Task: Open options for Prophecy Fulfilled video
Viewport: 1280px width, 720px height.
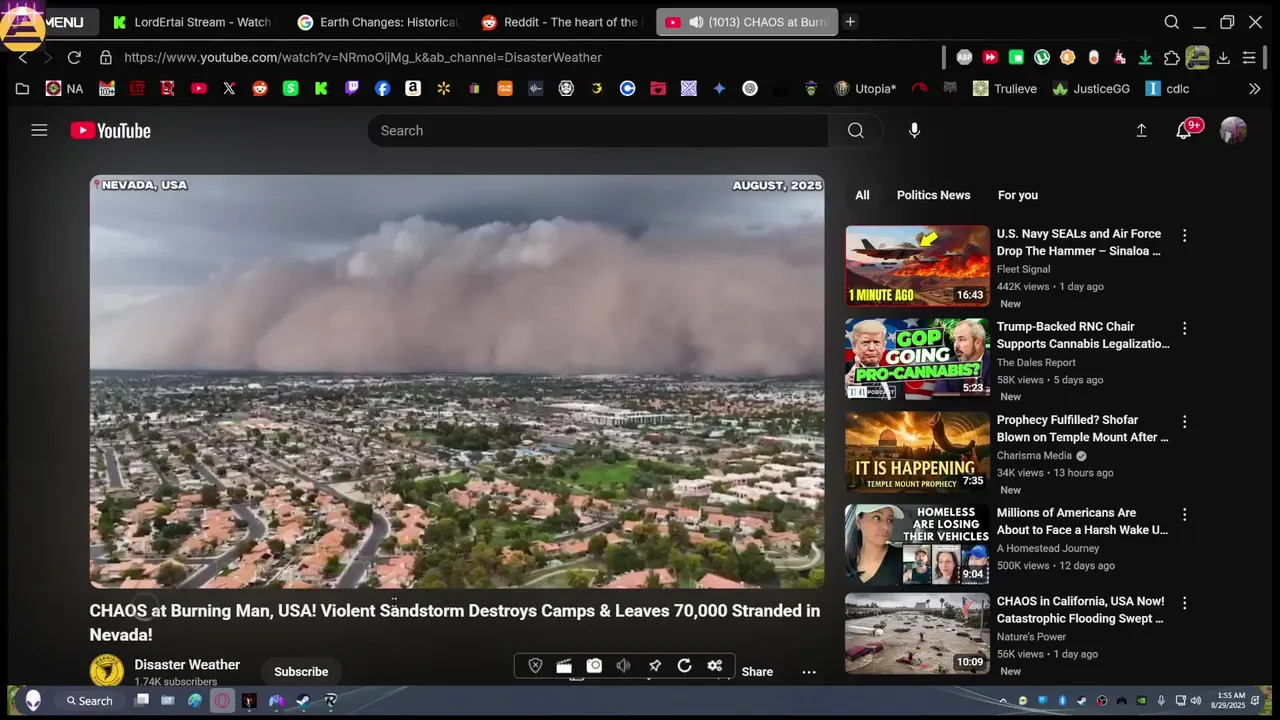Action: coord(1185,422)
